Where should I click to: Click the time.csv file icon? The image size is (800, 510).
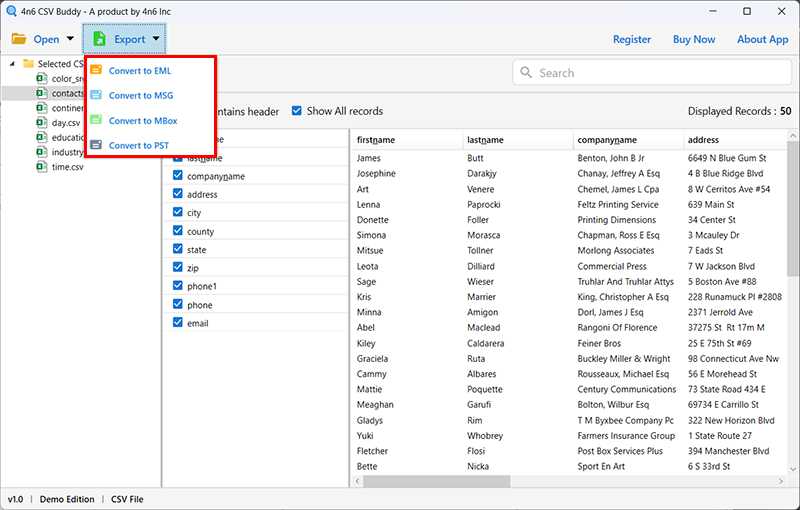pyautogui.click(x=42, y=167)
